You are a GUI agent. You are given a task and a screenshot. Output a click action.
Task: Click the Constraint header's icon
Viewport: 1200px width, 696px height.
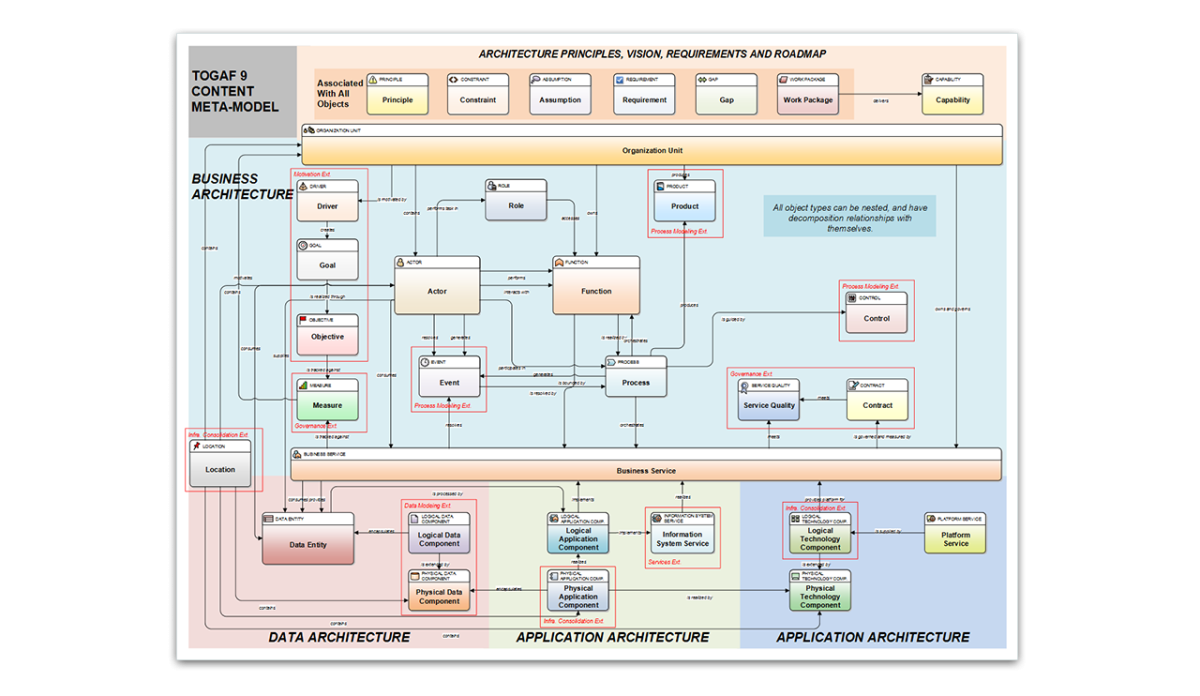[x=454, y=79]
